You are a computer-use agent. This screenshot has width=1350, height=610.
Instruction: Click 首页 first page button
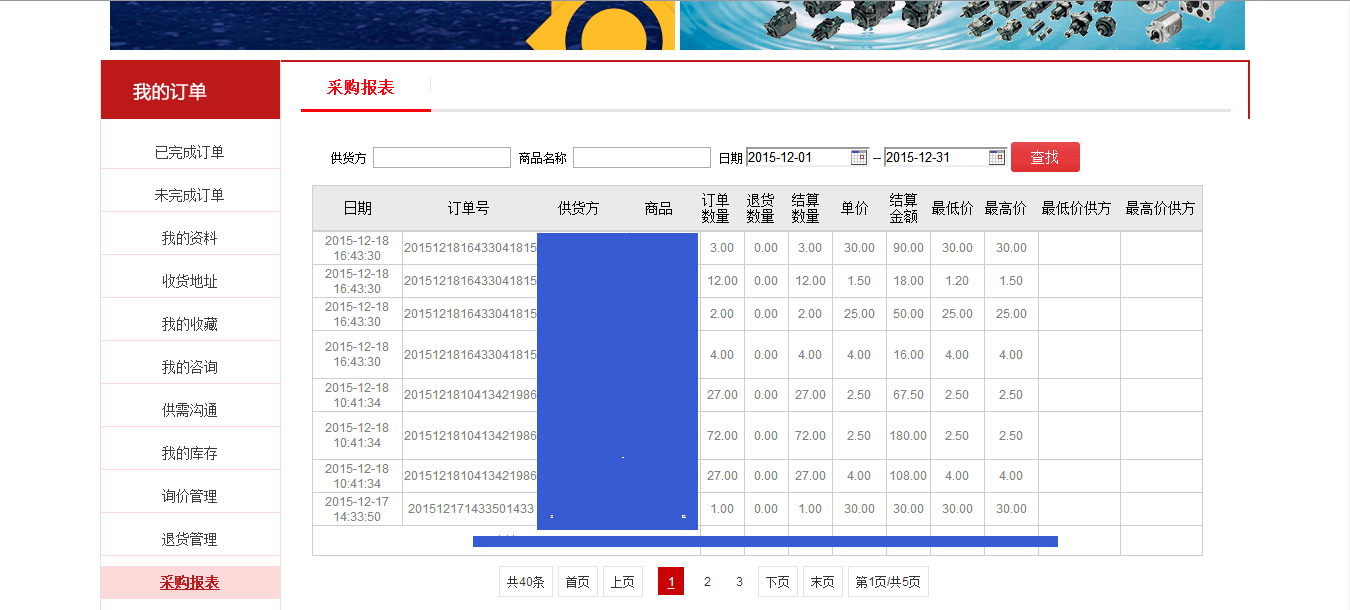point(577,582)
